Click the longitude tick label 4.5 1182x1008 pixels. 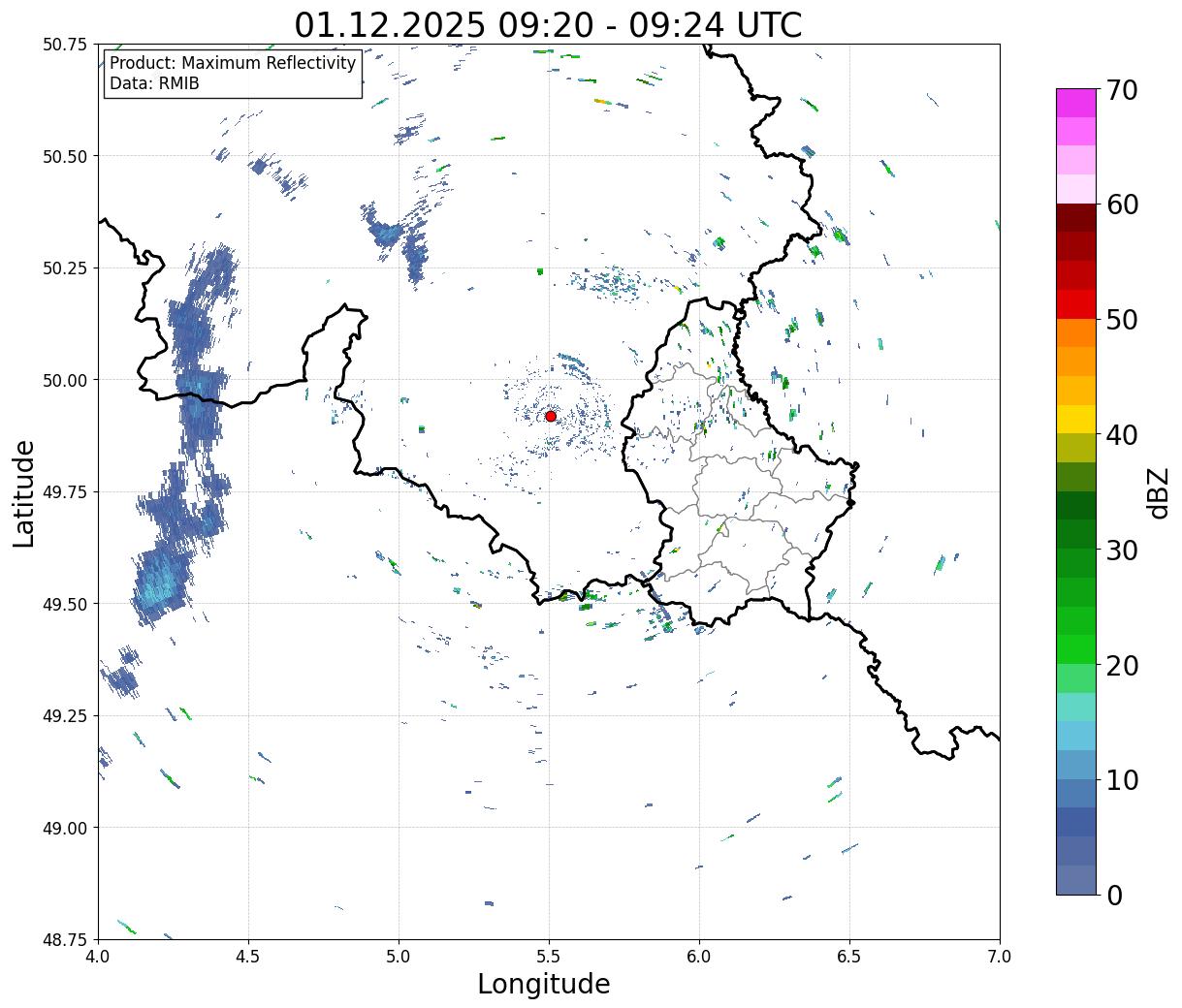pos(248,956)
